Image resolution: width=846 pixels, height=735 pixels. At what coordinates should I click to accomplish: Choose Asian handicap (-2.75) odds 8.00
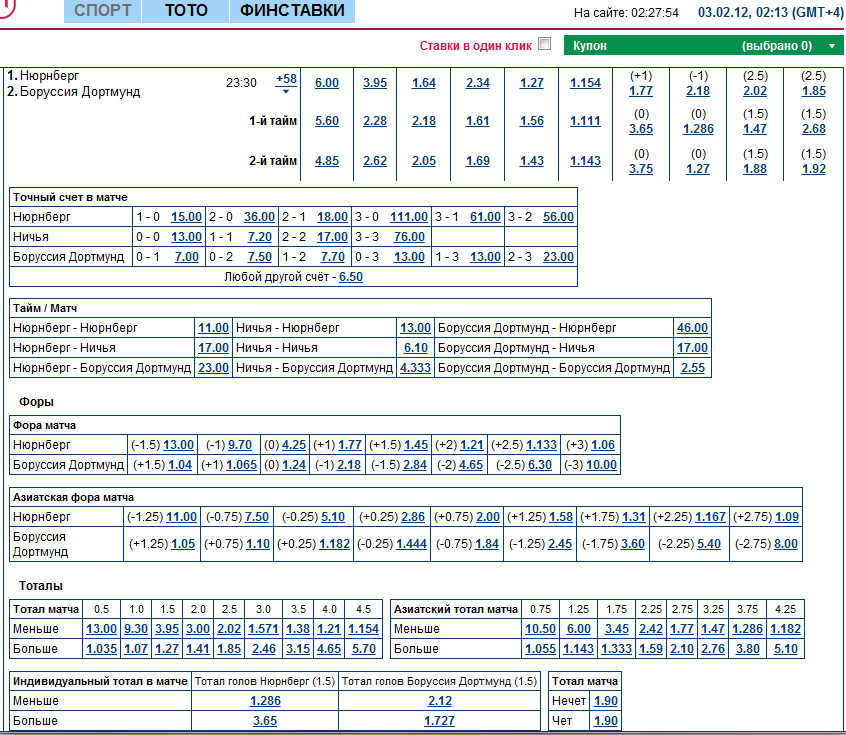[x=786, y=544]
